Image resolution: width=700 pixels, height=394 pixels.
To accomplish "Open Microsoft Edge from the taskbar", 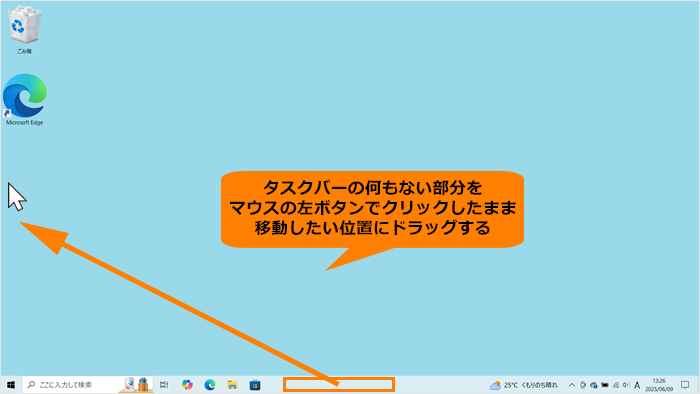I will 210,385.
